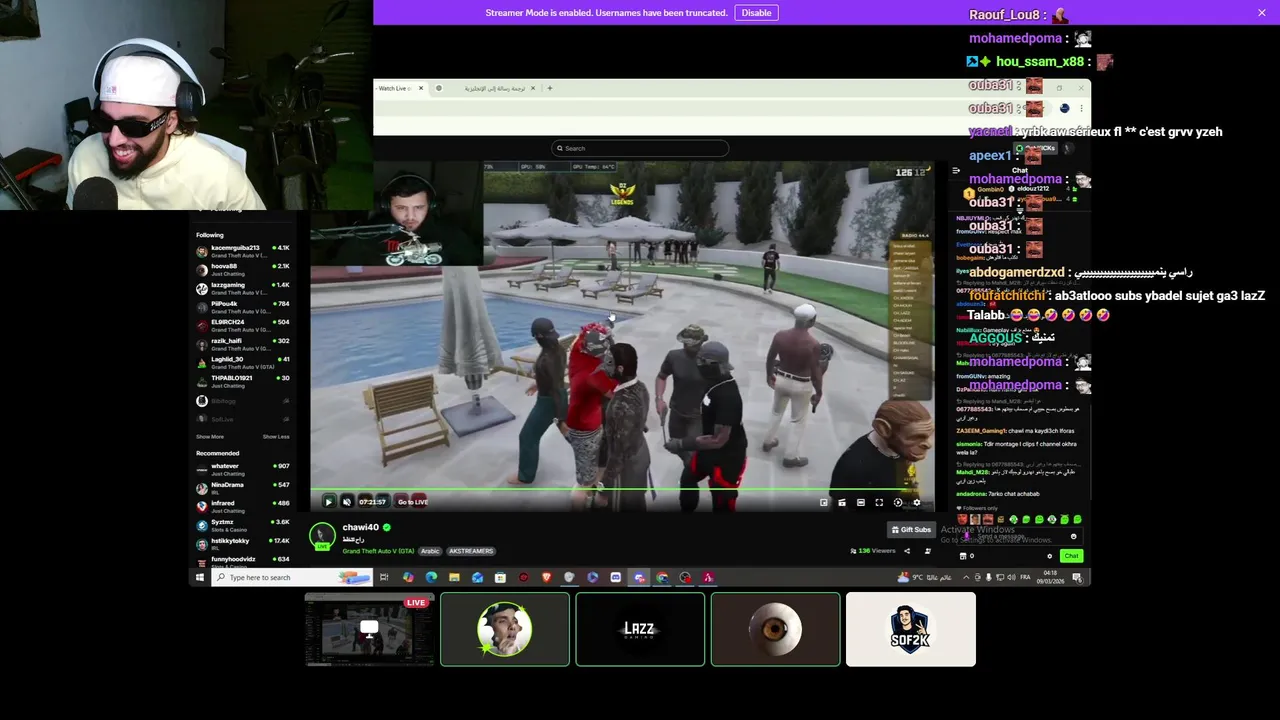1280x720 pixels.
Task: Open Microsoft Edge from the taskbar
Action: [x=431, y=577]
